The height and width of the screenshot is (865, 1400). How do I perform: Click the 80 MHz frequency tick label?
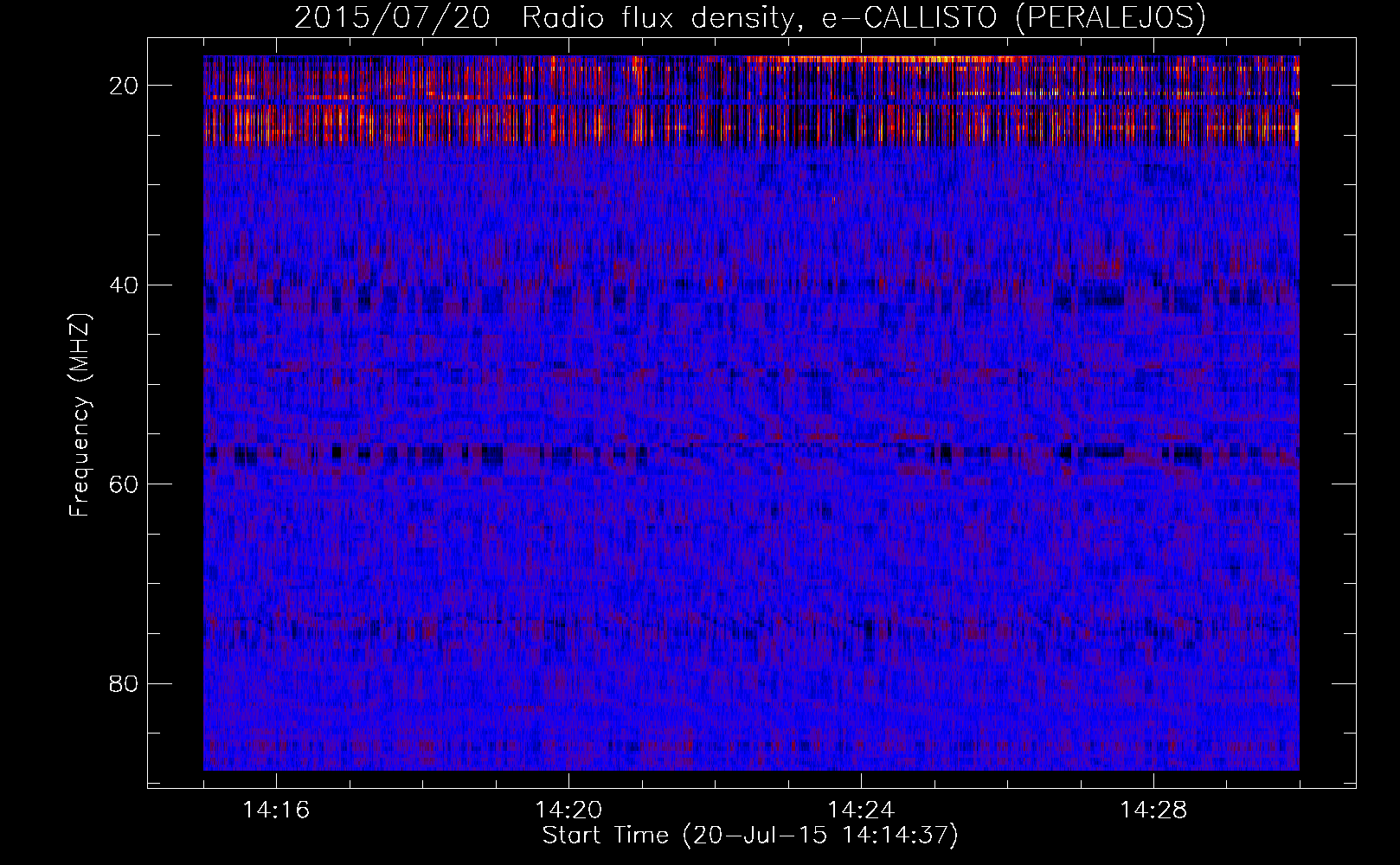[125, 684]
